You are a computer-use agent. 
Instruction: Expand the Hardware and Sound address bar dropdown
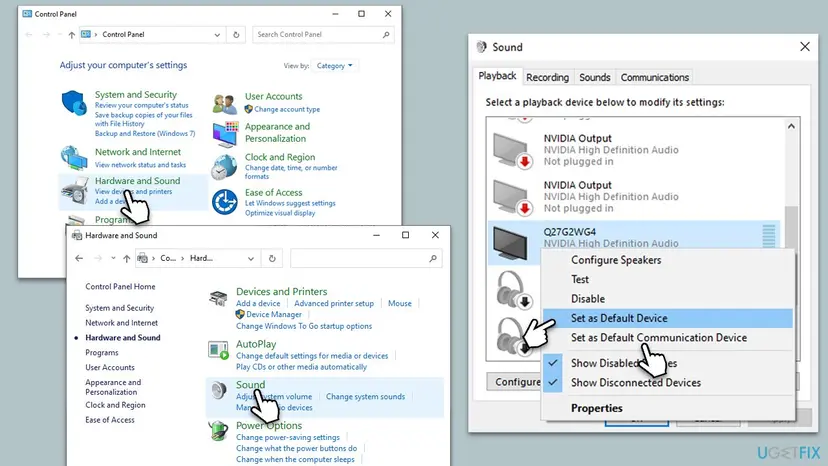pos(251,258)
